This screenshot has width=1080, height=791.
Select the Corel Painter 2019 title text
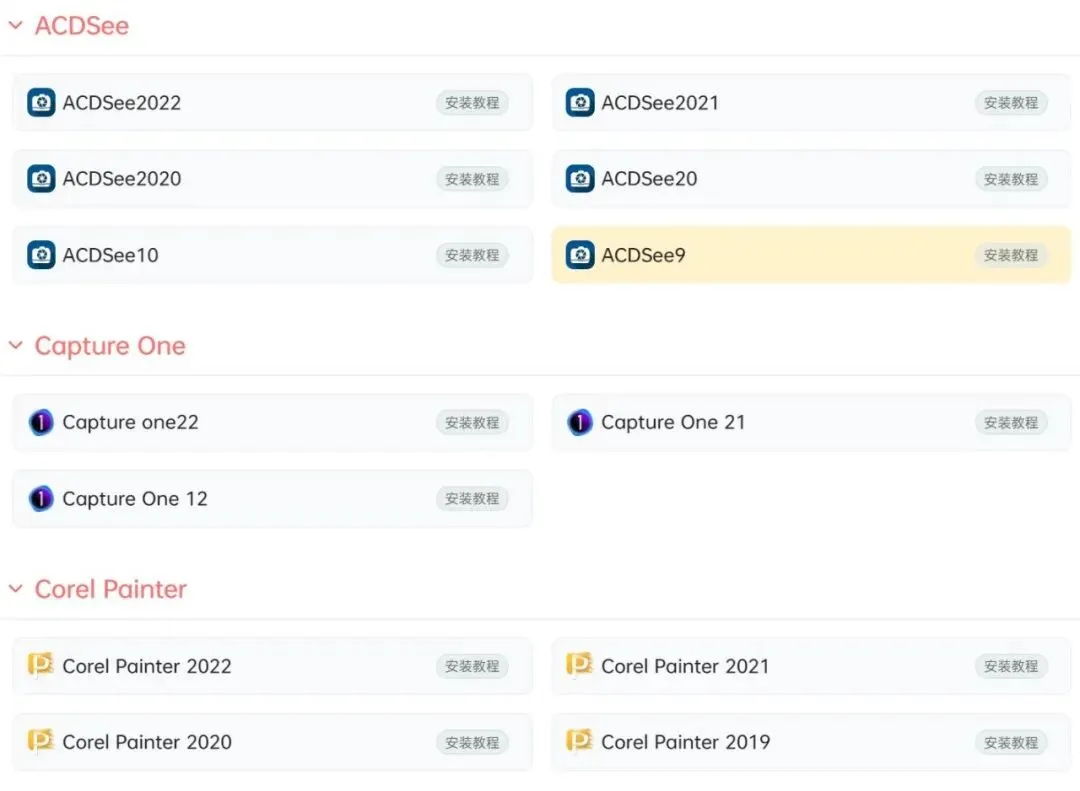pos(685,742)
